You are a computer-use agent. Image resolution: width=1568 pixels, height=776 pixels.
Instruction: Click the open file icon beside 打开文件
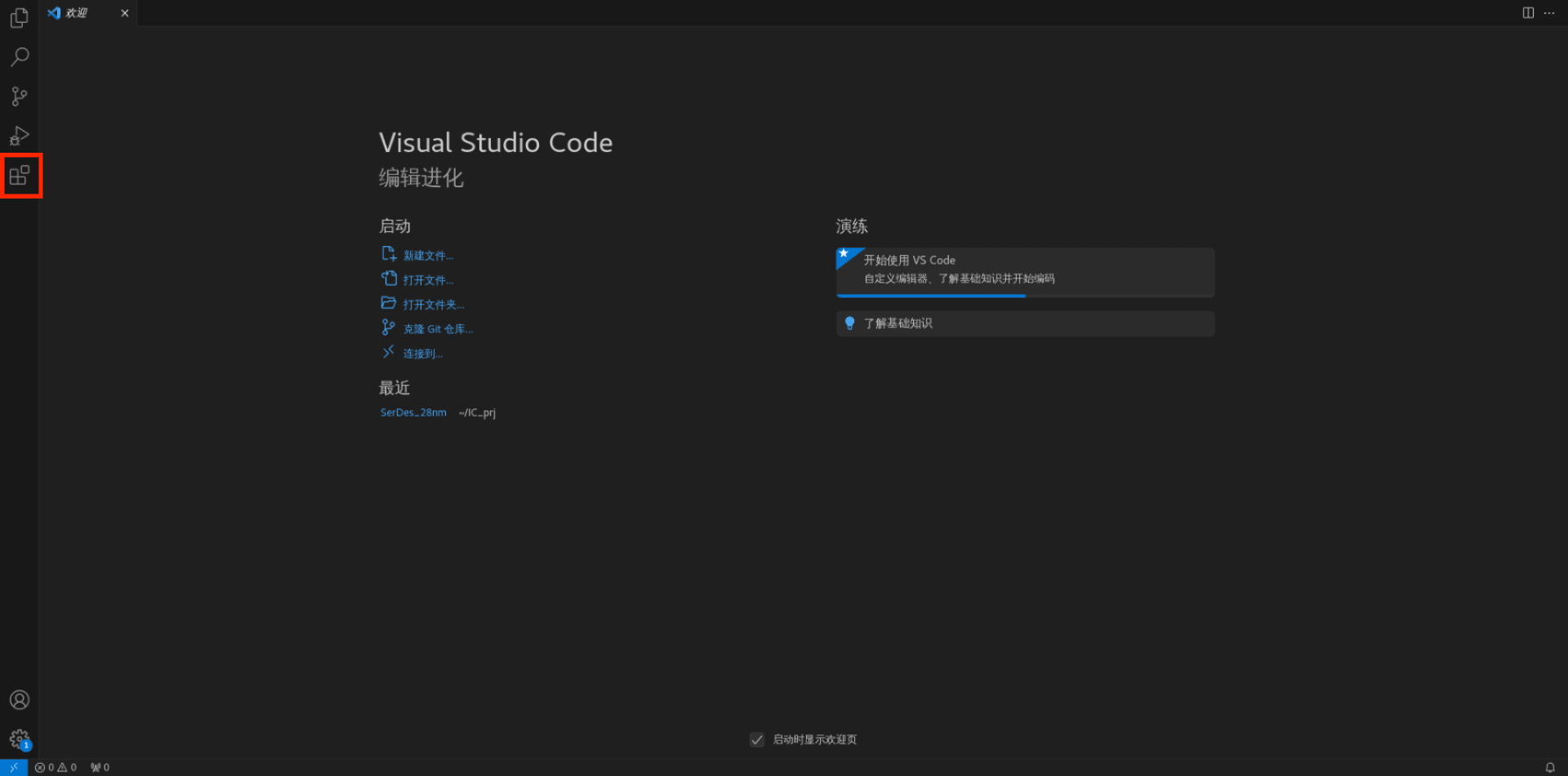tap(389, 279)
